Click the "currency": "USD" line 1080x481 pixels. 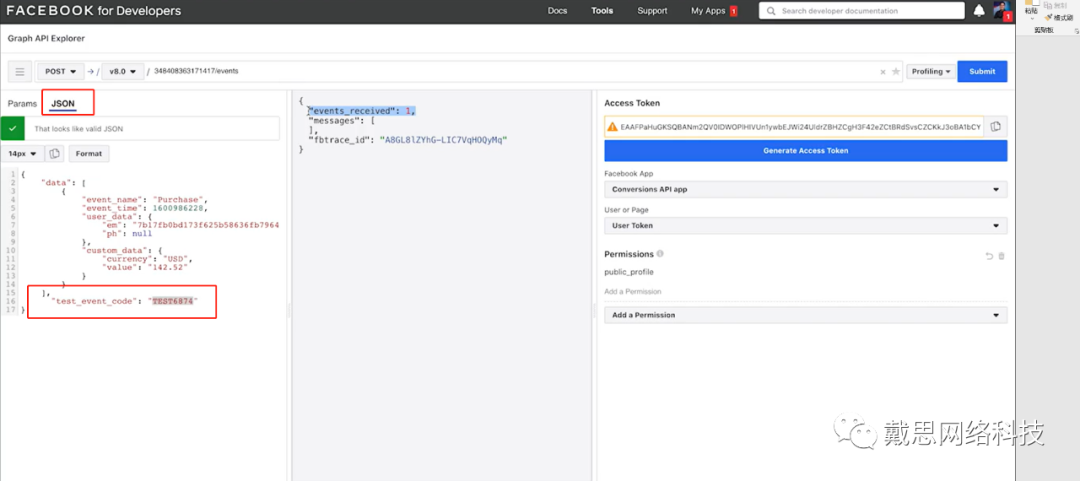click(146, 259)
